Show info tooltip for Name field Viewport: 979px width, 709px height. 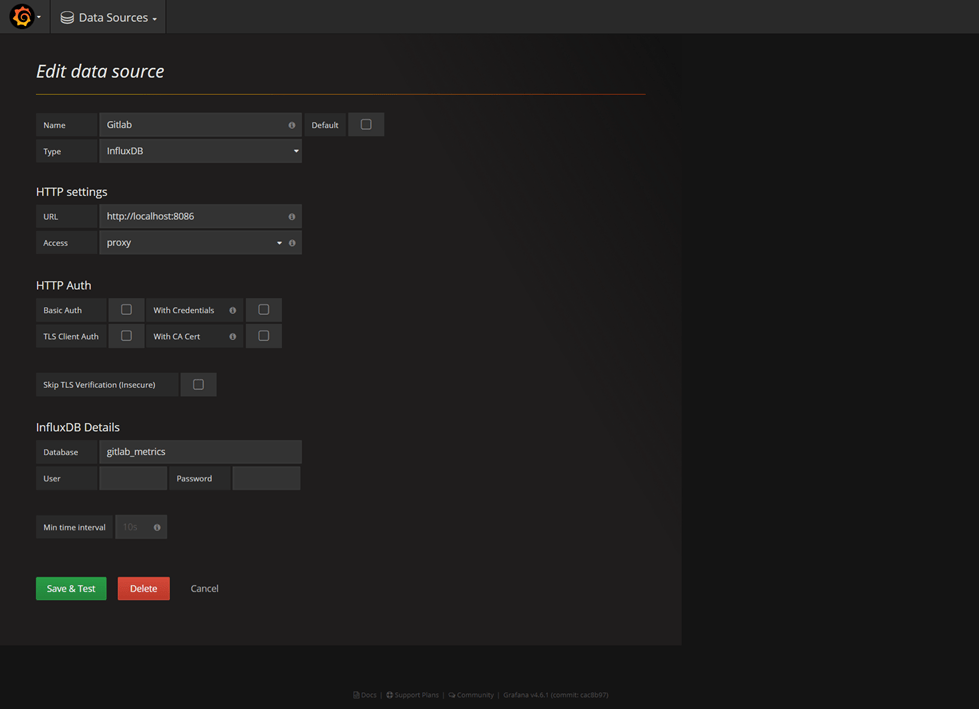pyautogui.click(x=292, y=125)
